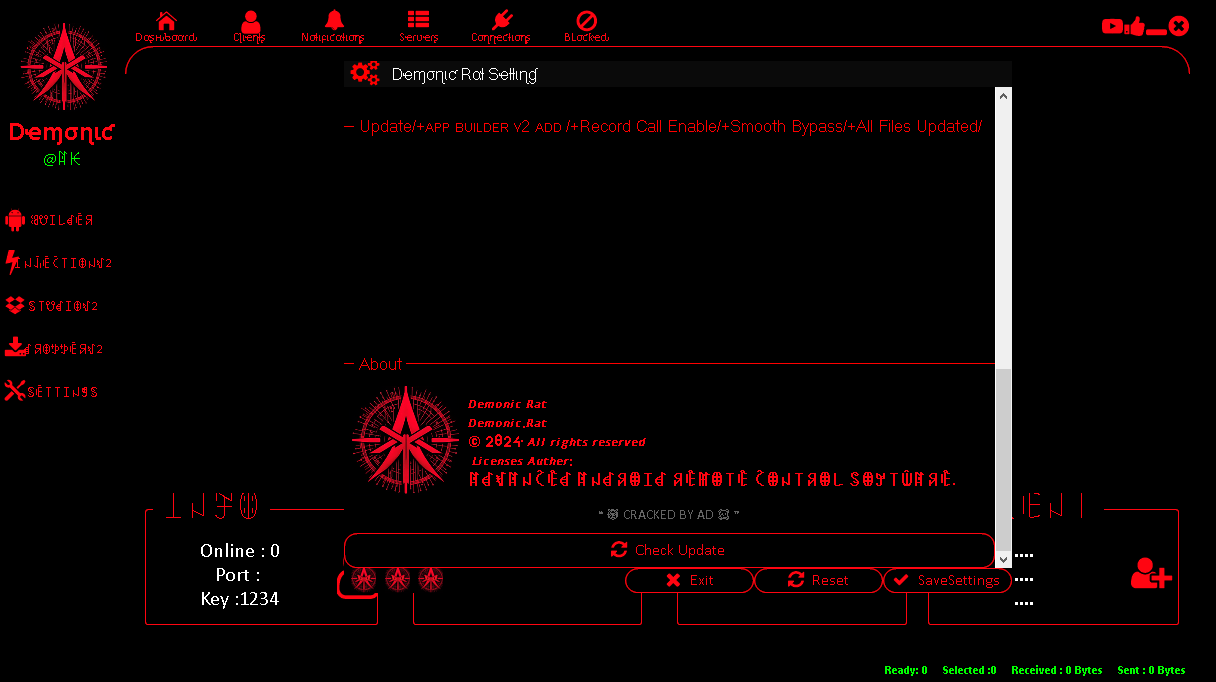Click the Servers icon in top bar
The height and width of the screenshot is (682, 1216).
(x=418, y=18)
